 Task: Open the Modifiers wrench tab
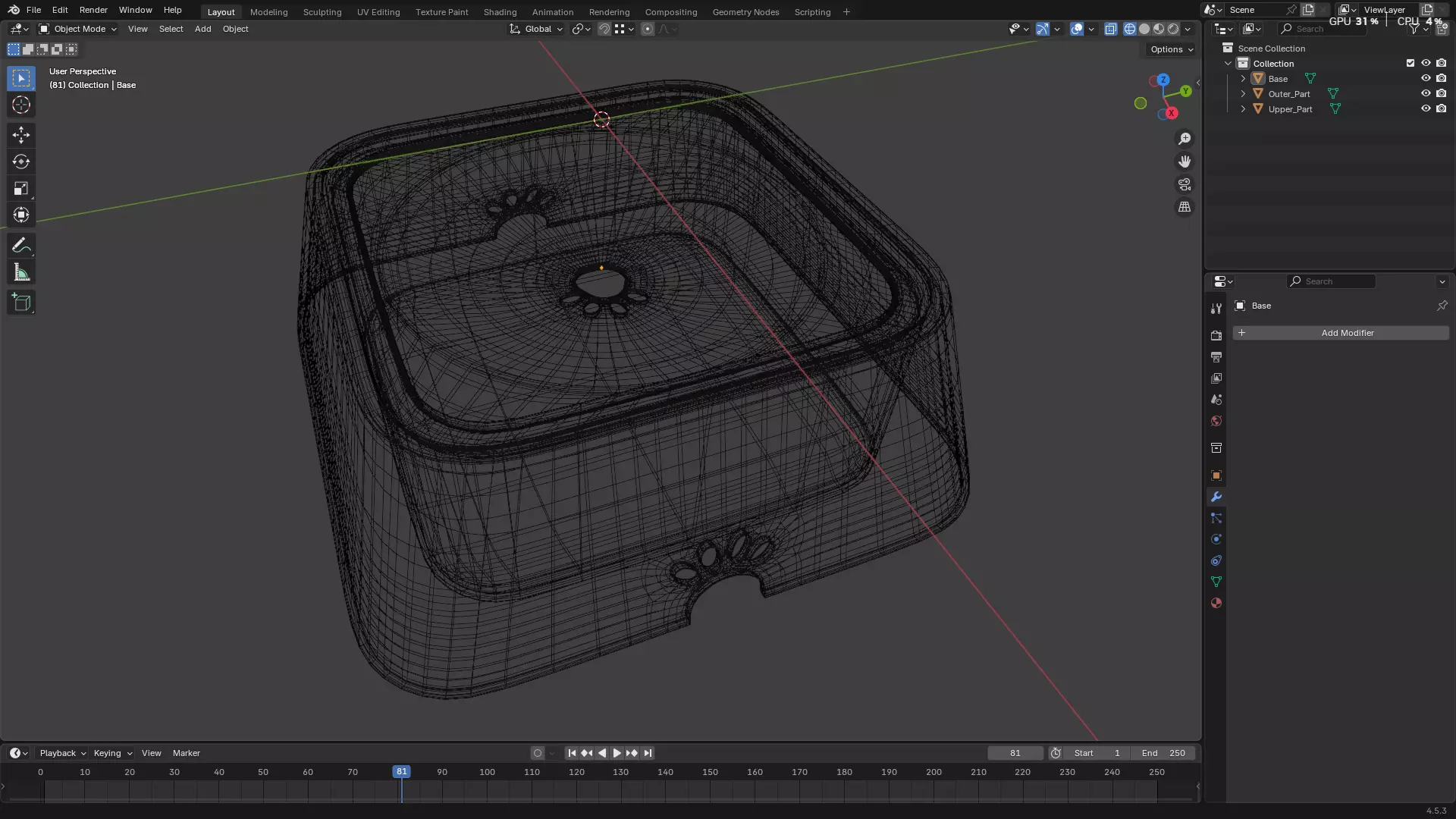coord(1216,497)
